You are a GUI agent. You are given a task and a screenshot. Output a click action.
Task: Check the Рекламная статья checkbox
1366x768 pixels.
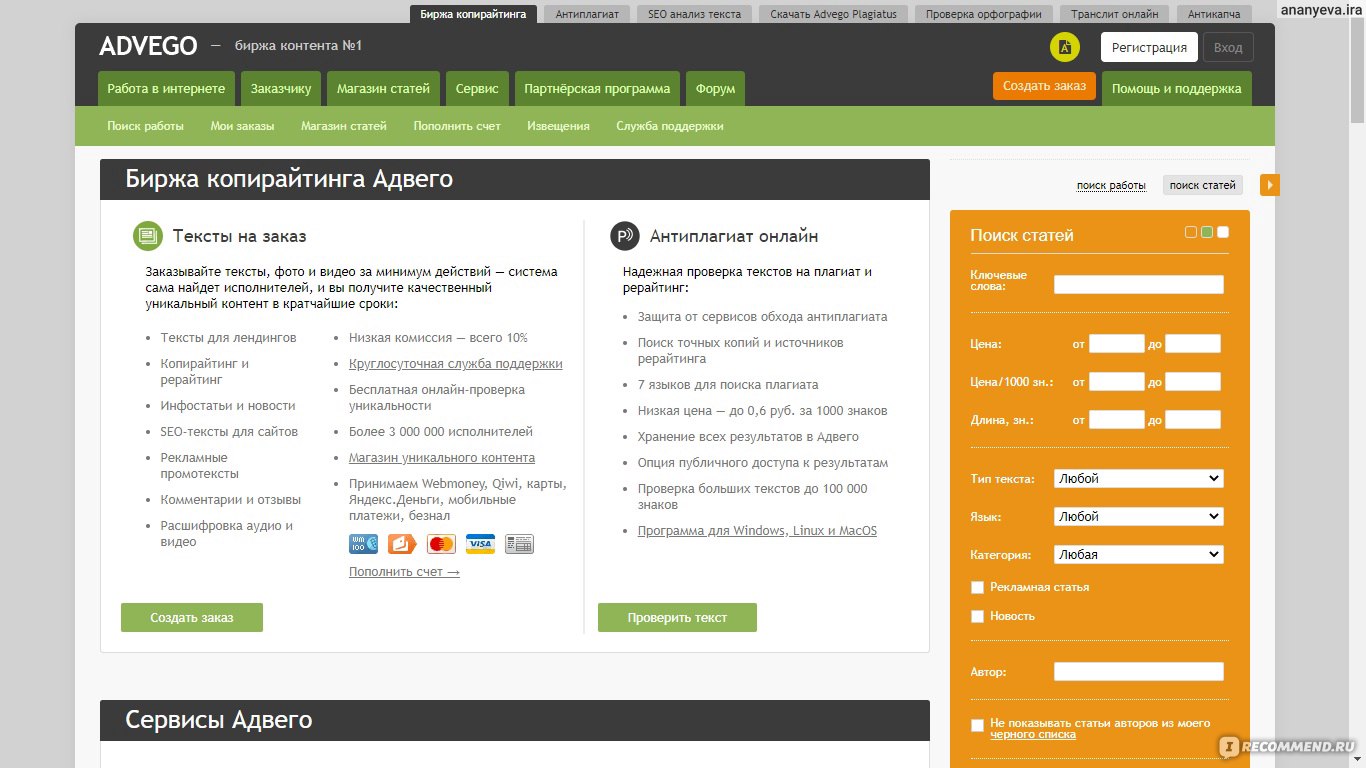pos(977,587)
